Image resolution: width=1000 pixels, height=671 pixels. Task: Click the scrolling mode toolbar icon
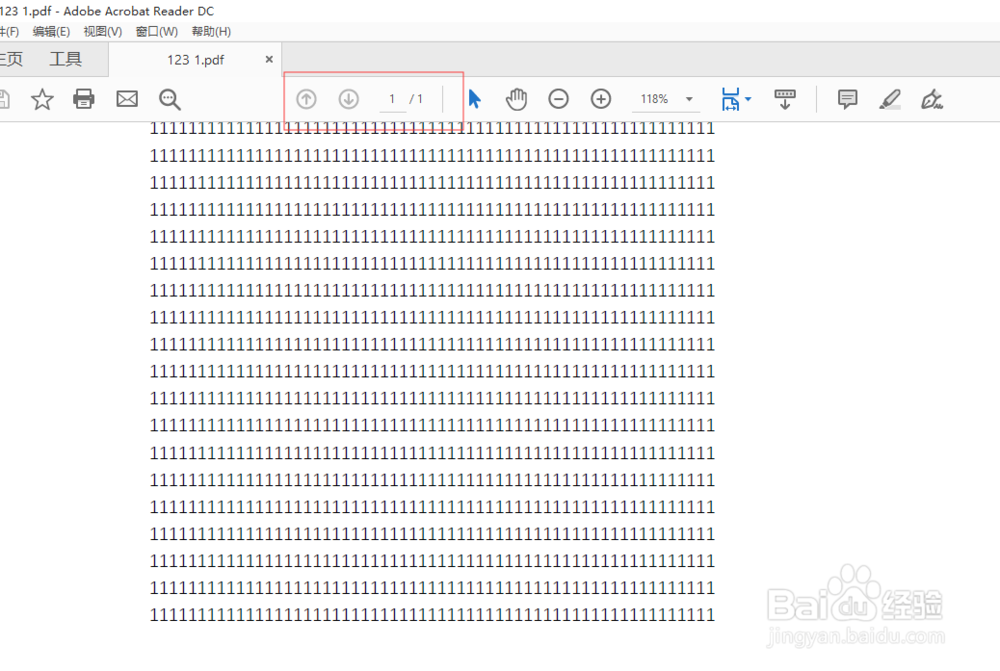[x=785, y=100]
